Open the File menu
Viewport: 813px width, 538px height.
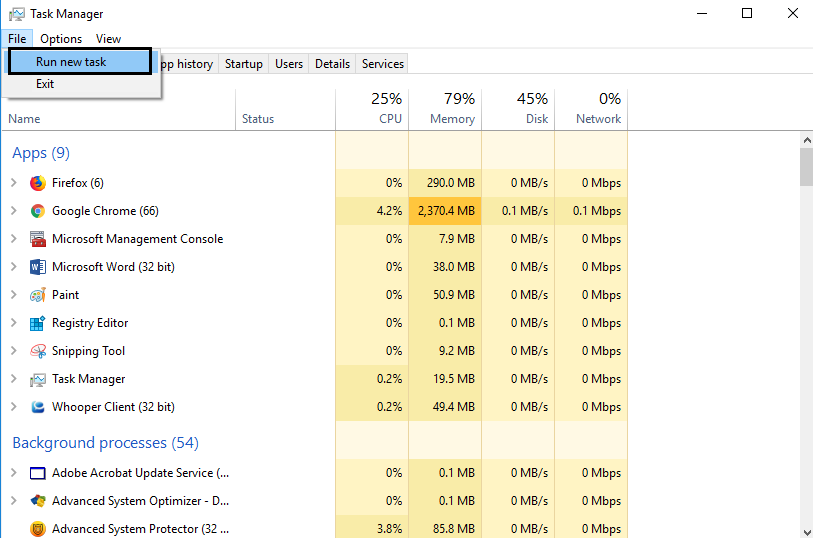coord(17,39)
